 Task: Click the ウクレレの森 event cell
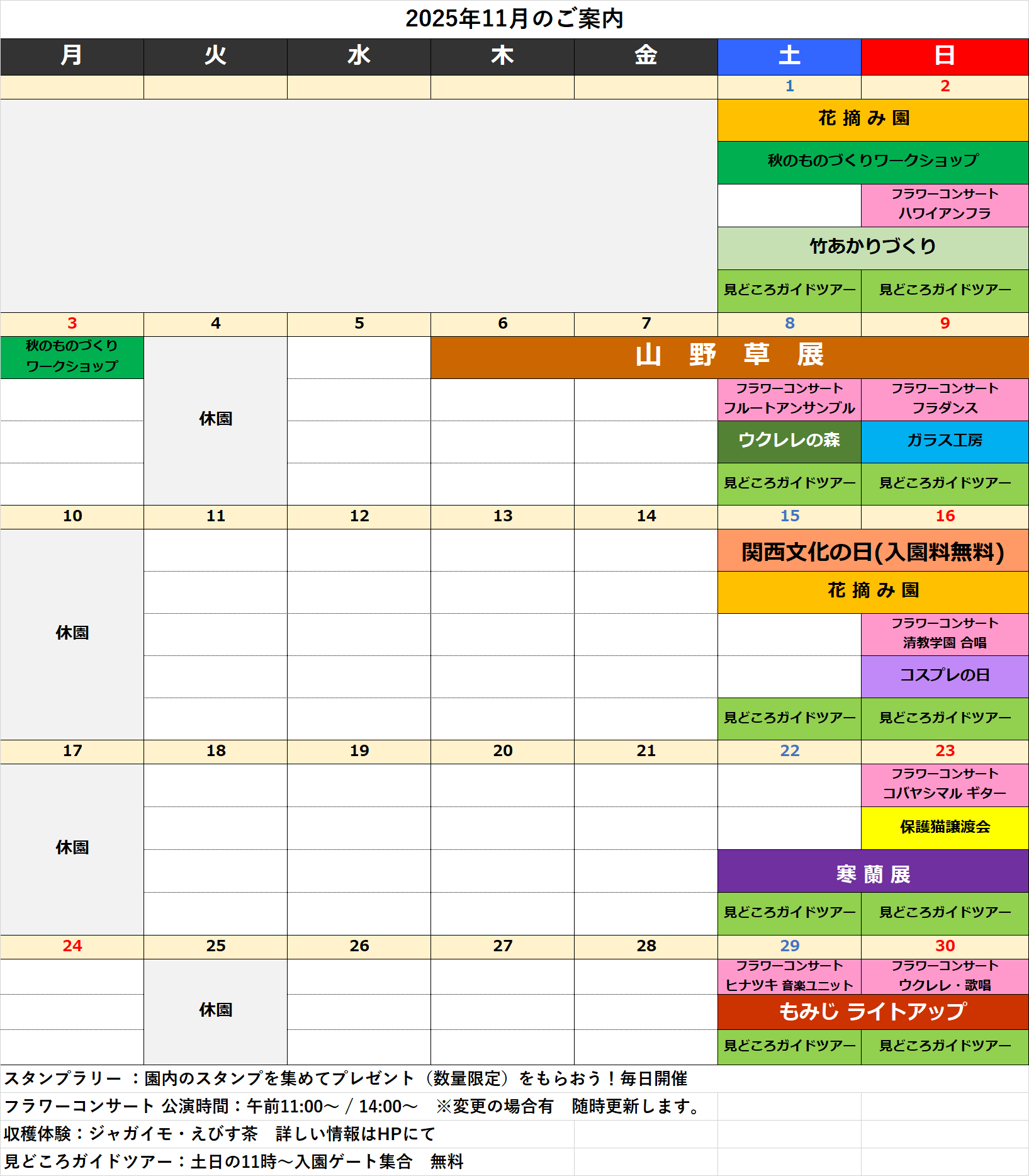click(x=789, y=441)
